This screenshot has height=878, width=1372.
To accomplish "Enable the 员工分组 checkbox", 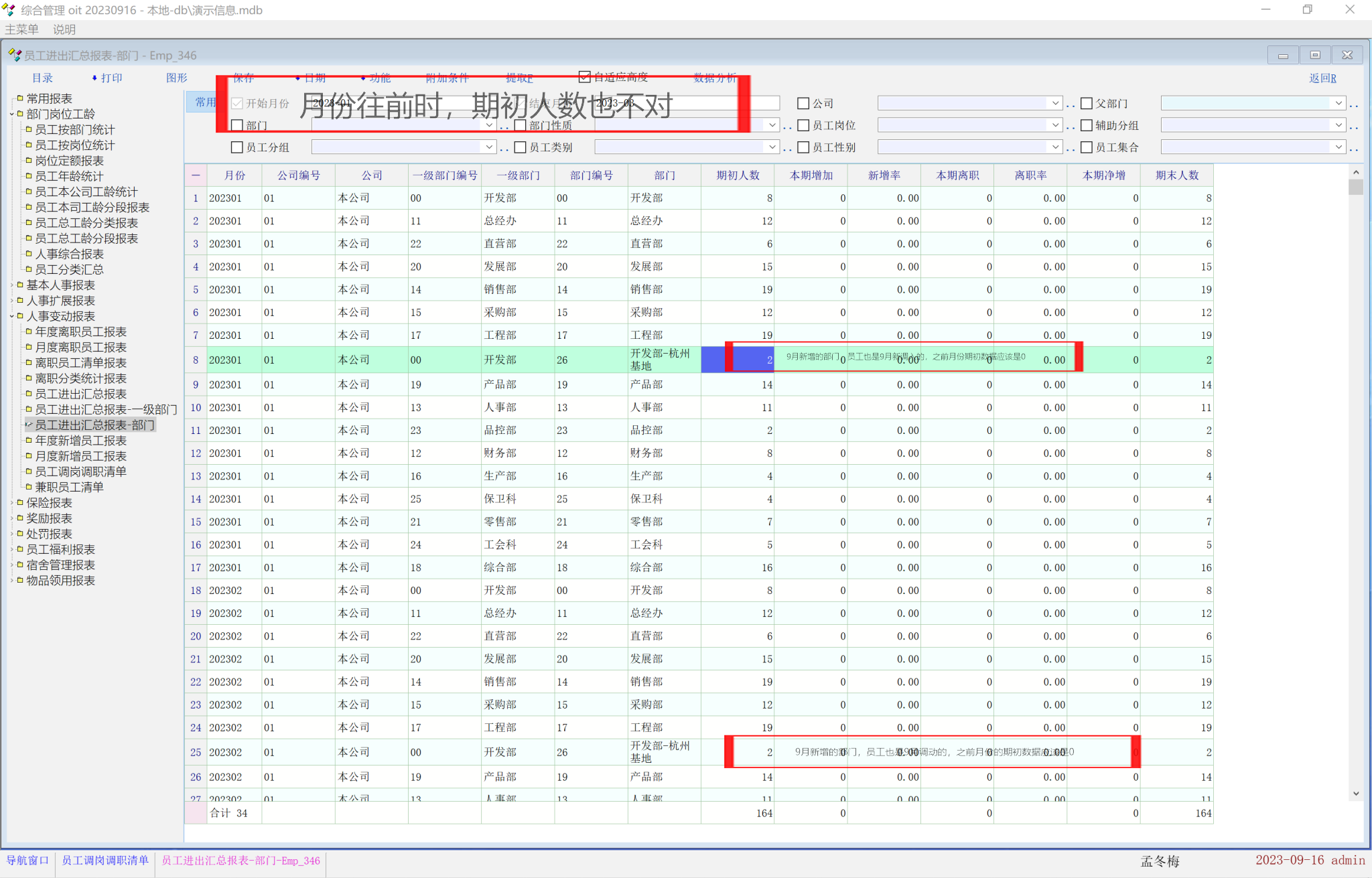I will [x=236, y=147].
